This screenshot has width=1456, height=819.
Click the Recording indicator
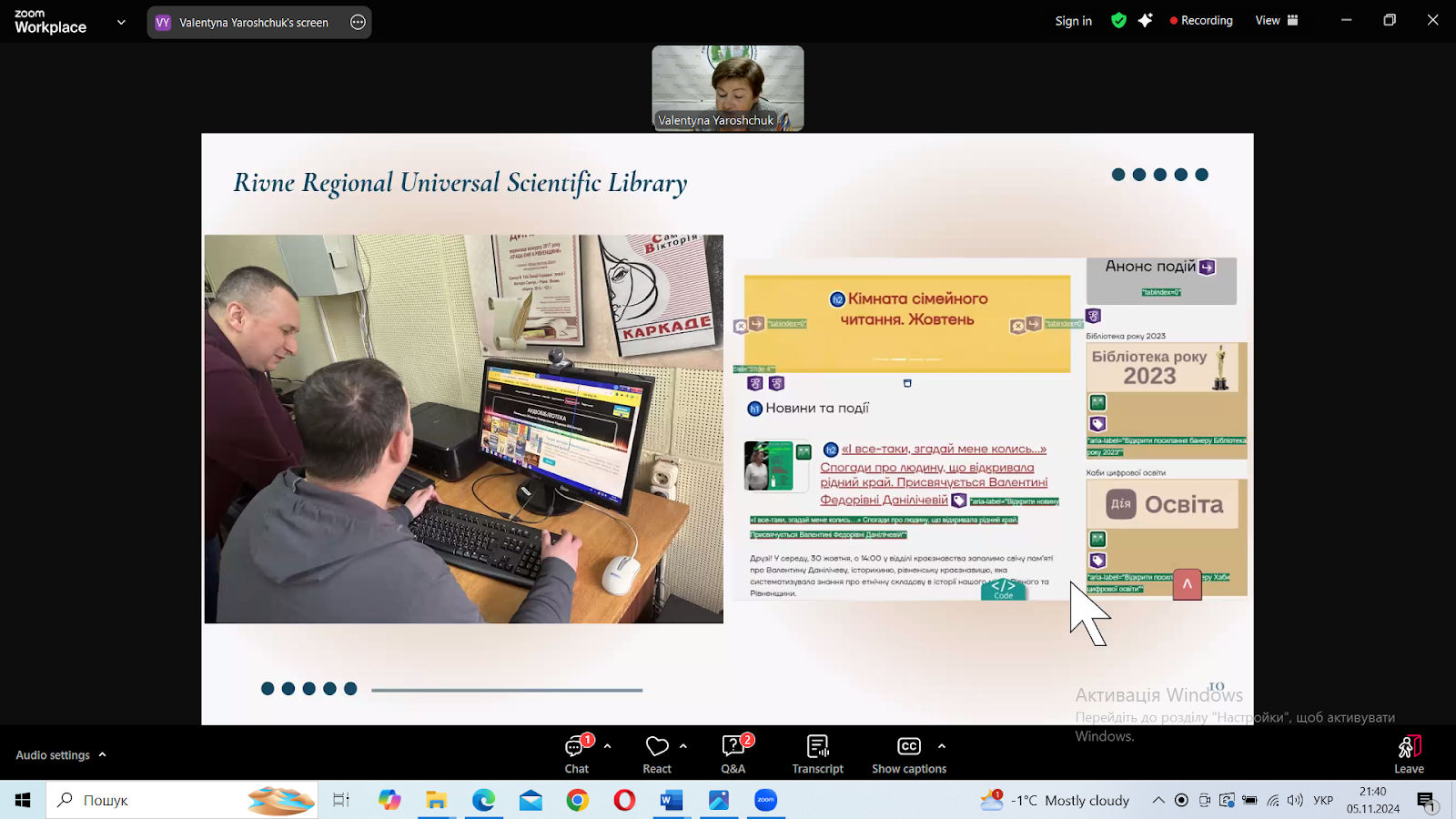pos(1201,20)
